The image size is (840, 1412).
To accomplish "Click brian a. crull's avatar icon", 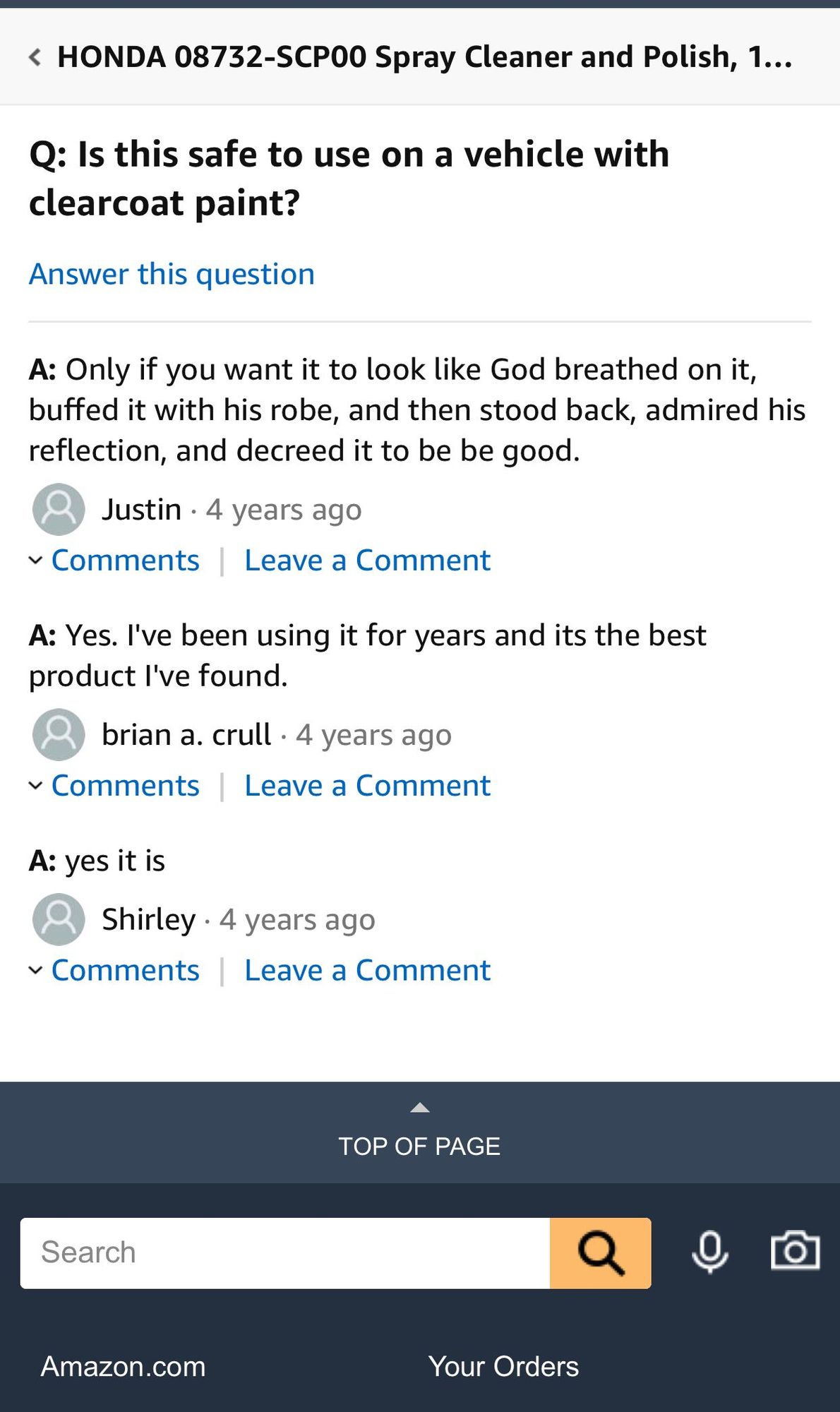I will [x=59, y=734].
